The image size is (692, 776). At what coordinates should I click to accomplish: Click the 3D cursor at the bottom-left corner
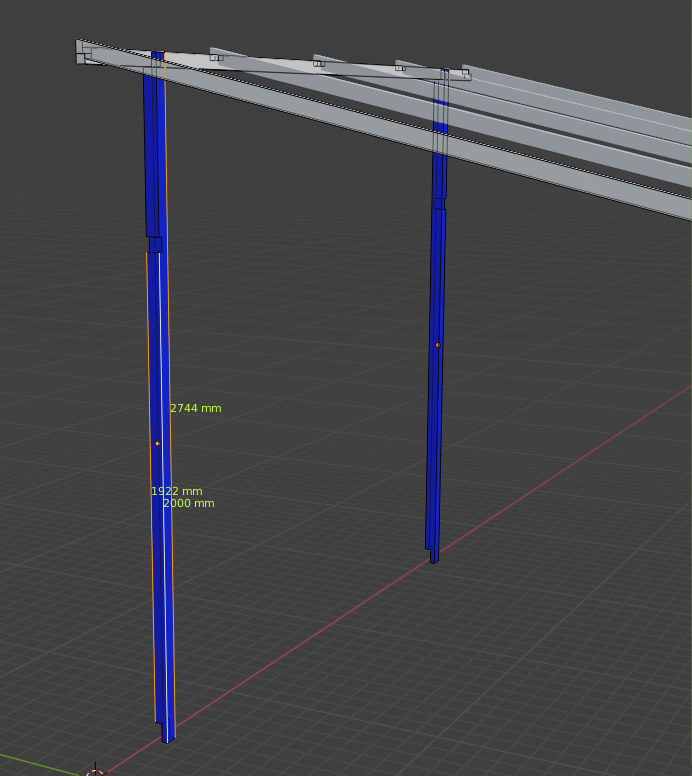[x=94, y=773]
